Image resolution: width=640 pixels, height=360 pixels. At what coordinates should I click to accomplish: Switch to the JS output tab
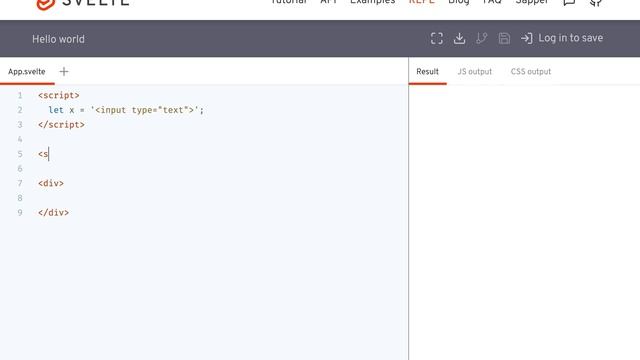click(474, 72)
